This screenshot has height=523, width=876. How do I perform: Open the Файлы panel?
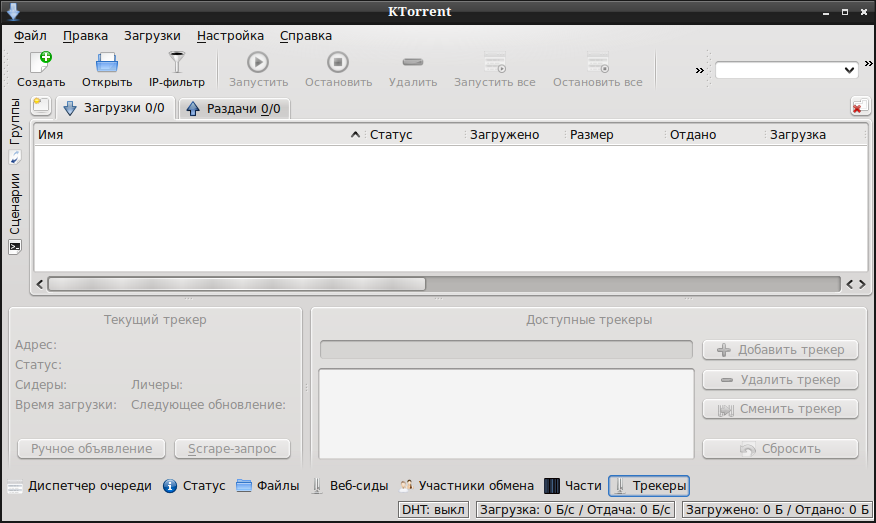(x=268, y=486)
